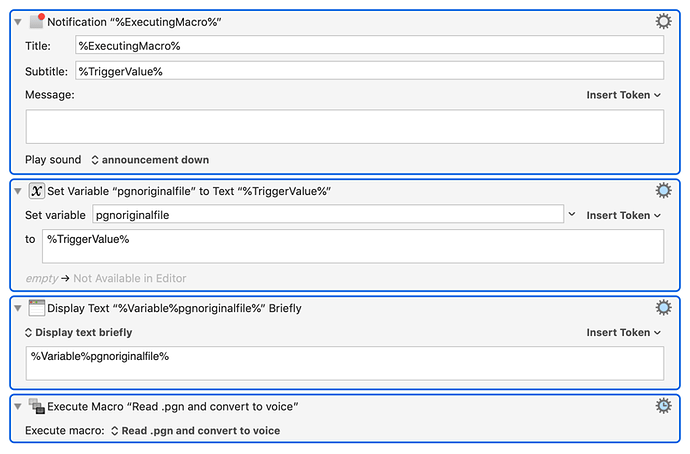Screen dimensions: 690x454
Task: Open gear menu for Set Variable action
Action: coord(663,190)
